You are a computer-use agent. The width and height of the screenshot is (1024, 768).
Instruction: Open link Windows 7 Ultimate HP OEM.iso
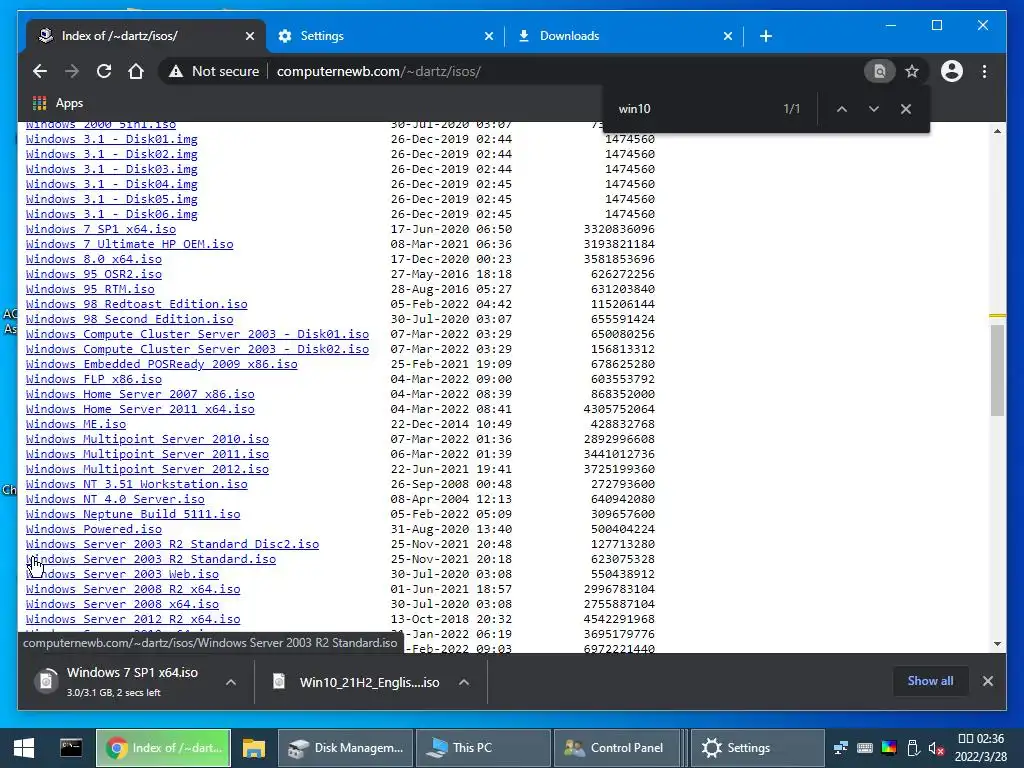pos(129,244)
